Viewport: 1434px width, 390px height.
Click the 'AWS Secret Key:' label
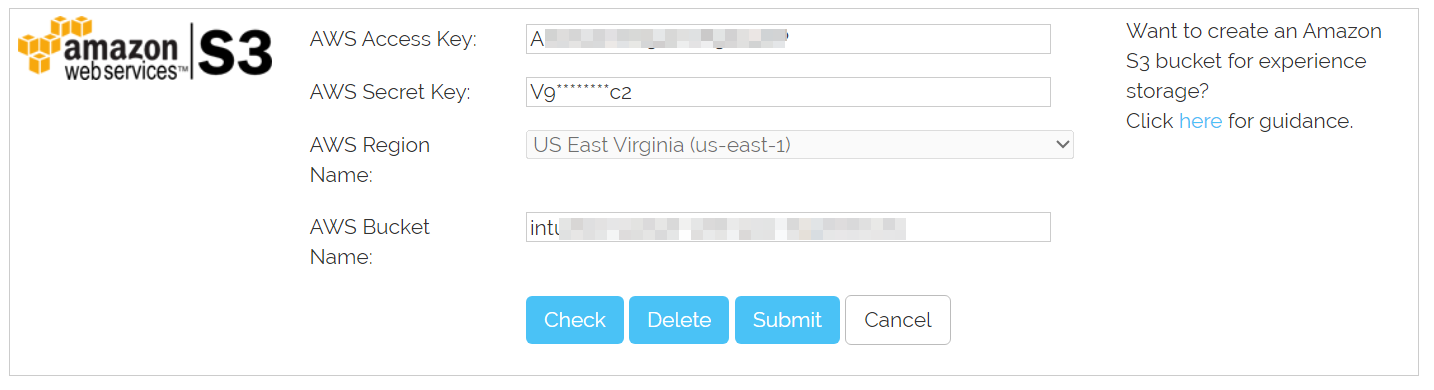point(390,92)
